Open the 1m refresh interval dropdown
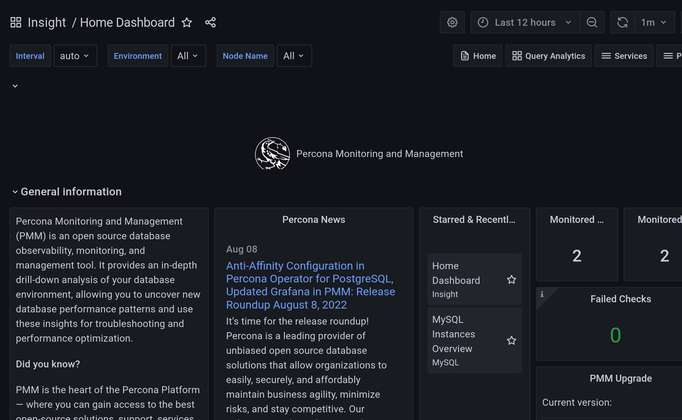Image resolution: width=682 pixels, height=420 pixels. point(653,23)
